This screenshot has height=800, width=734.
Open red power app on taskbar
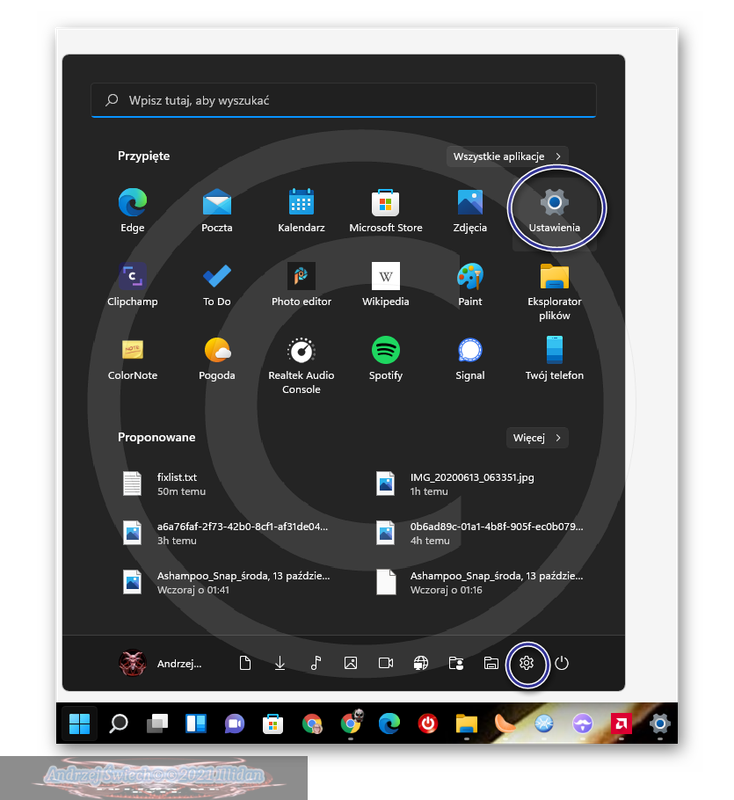(x=427, y=723)
